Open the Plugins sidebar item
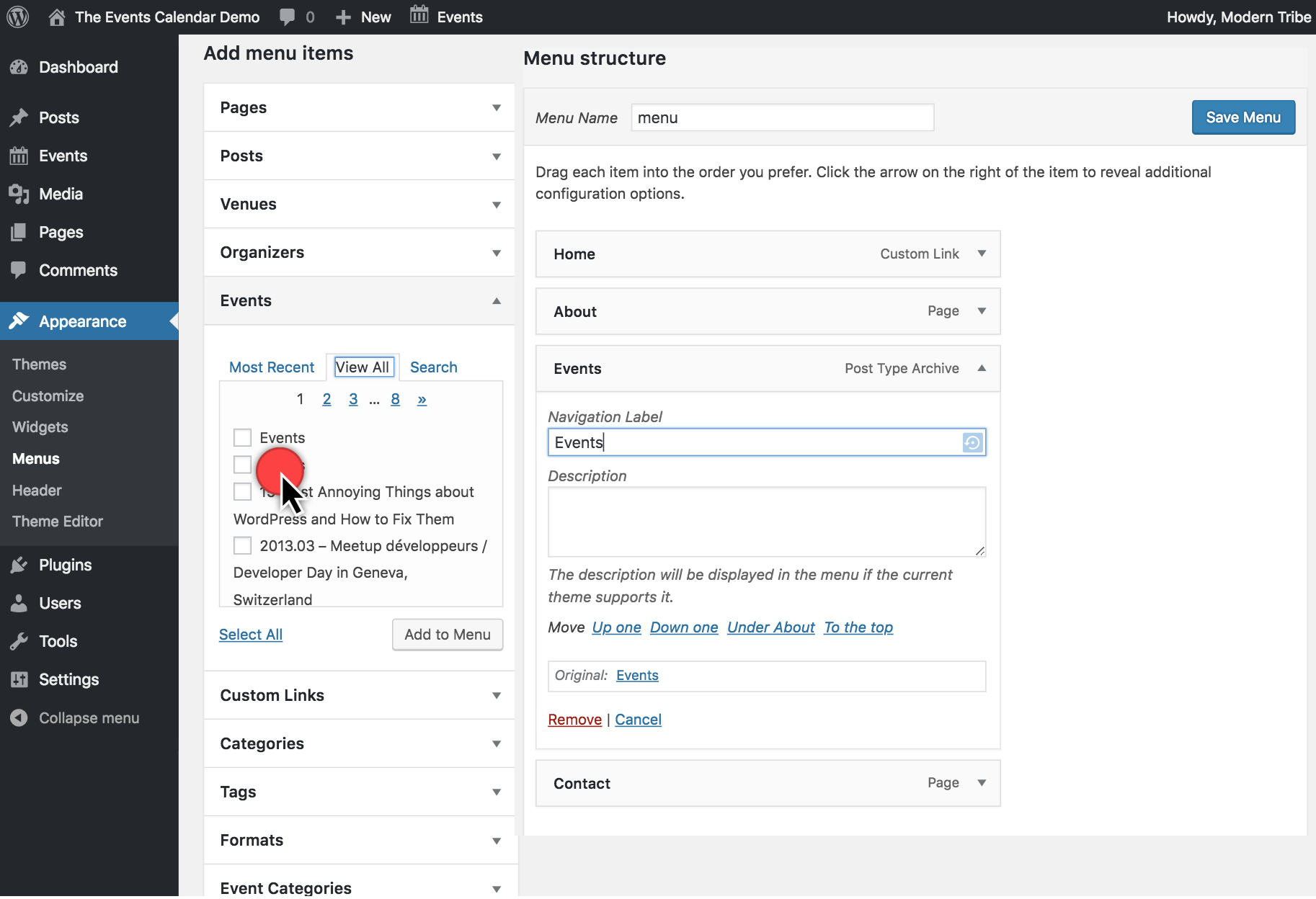1316x899 pixels. (x=65, y=565)
